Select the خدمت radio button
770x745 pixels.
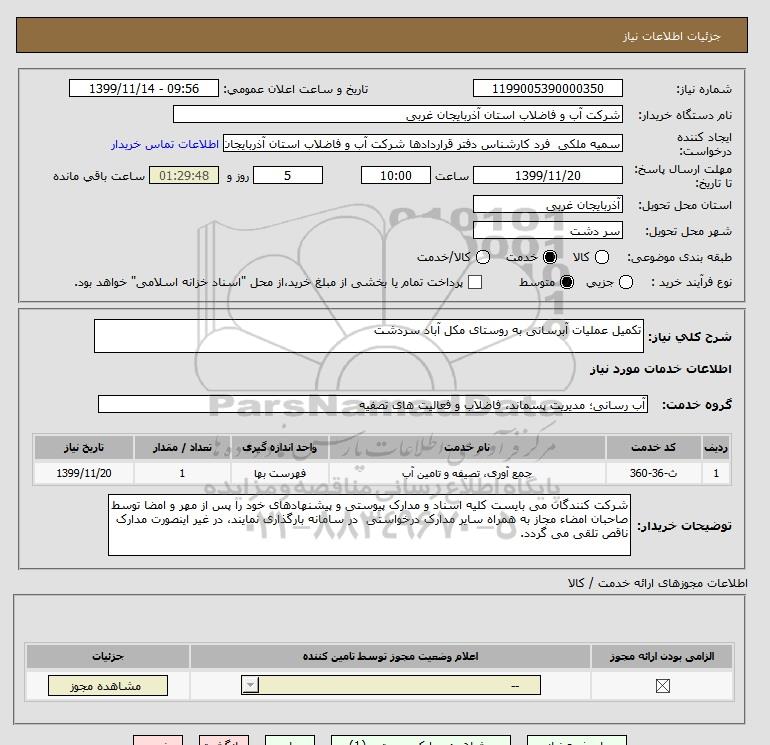pyautogui.click(x=550, y=257)
